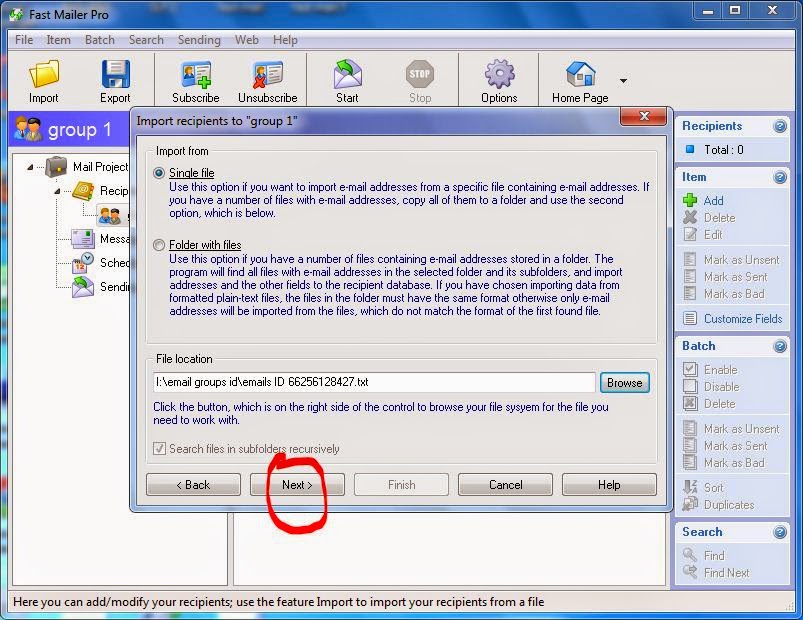Click the Recipients address book icon in tree
The height and width of the screenshot is (620, 803).
click(83, 190)
